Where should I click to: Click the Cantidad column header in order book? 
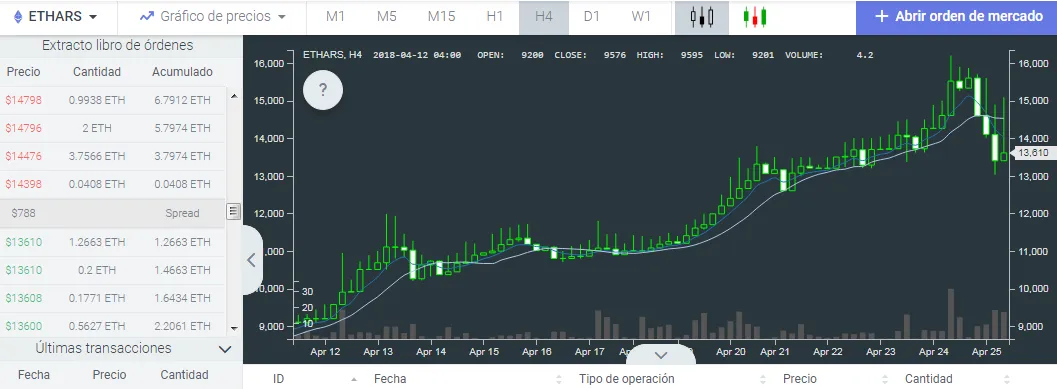coord(97,71)
